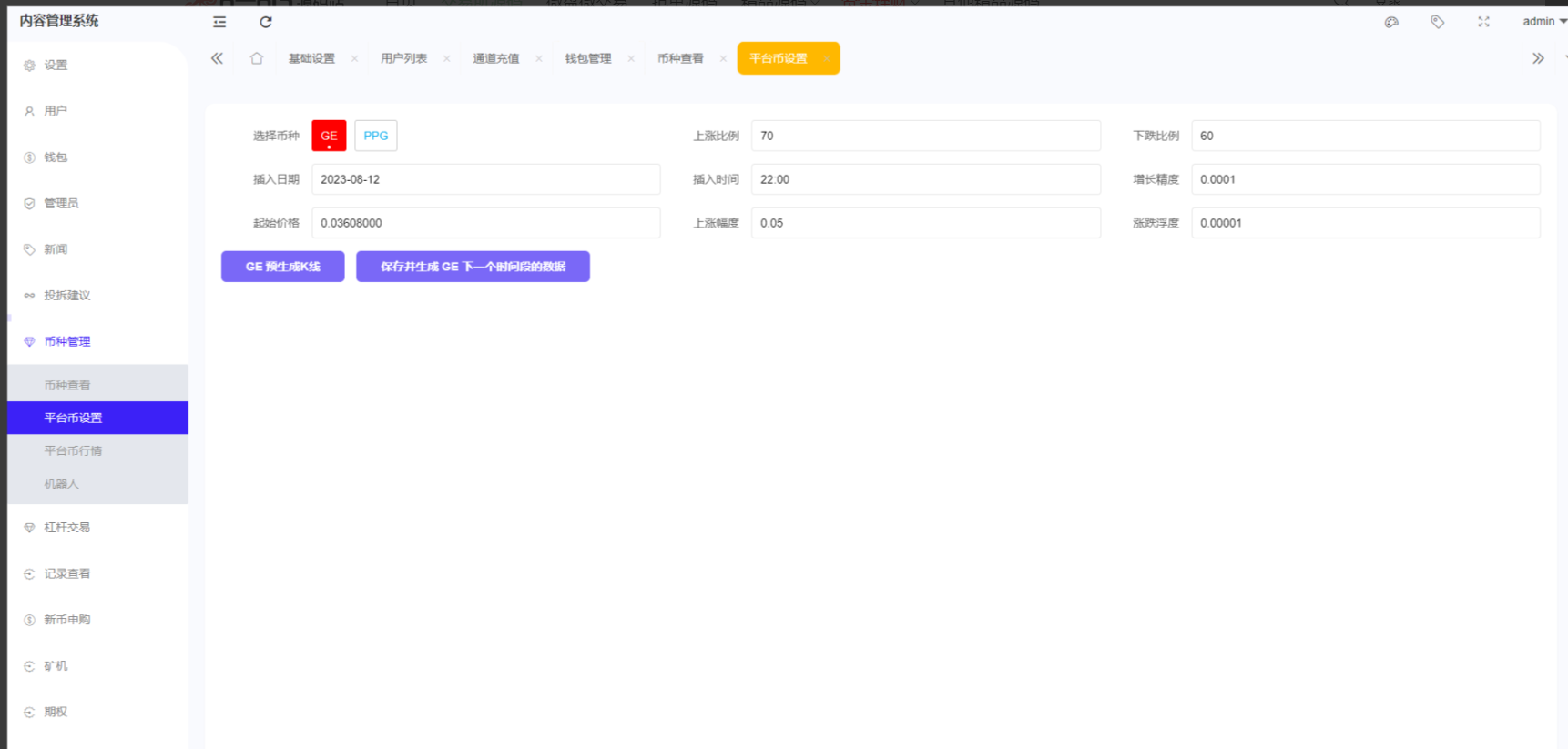The width and height of the screenshot is (1568, 749).
Task: Click the 下跌比例 input field
Action: coord(1366,136)
